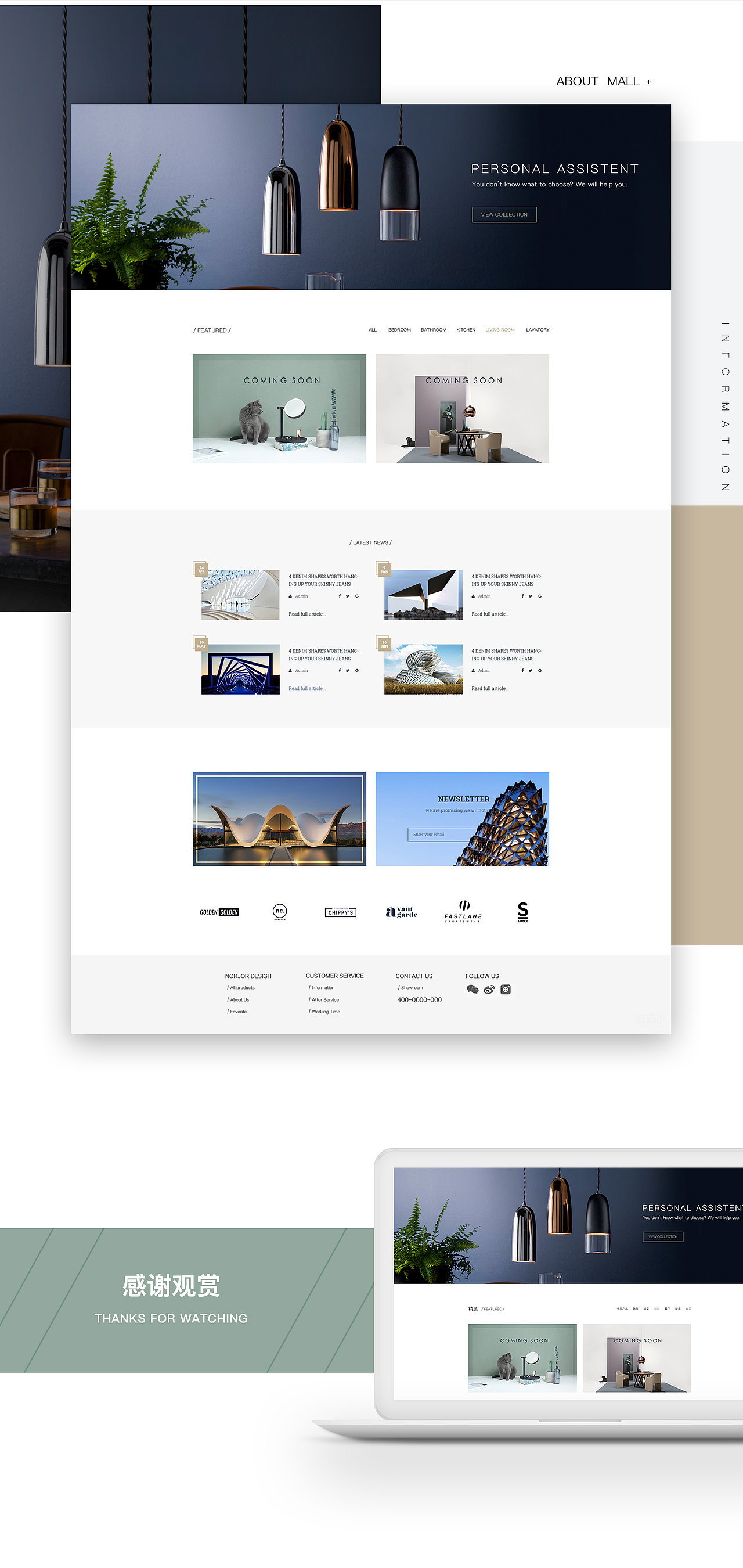
Task: Read full article for the 26 FEB post
Action: tap(306, 614)
